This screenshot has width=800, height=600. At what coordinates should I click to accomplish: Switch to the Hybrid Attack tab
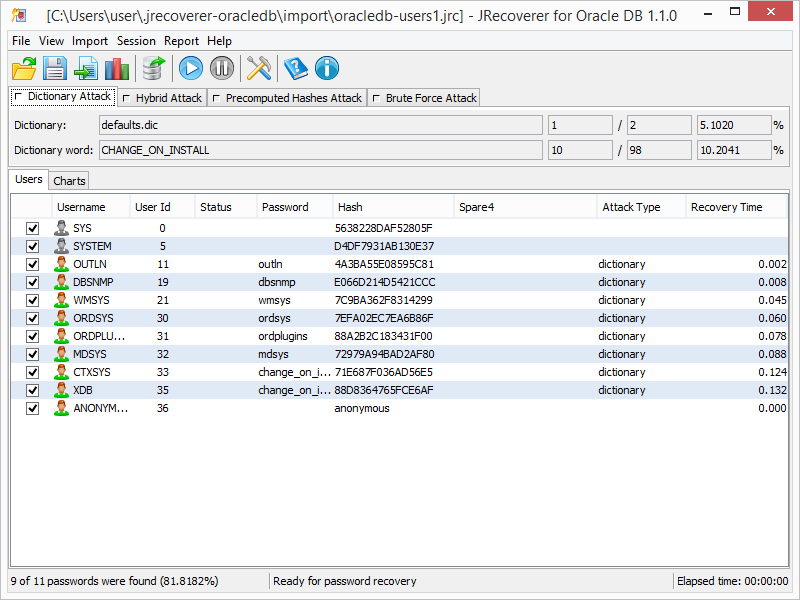click(162, 98)
